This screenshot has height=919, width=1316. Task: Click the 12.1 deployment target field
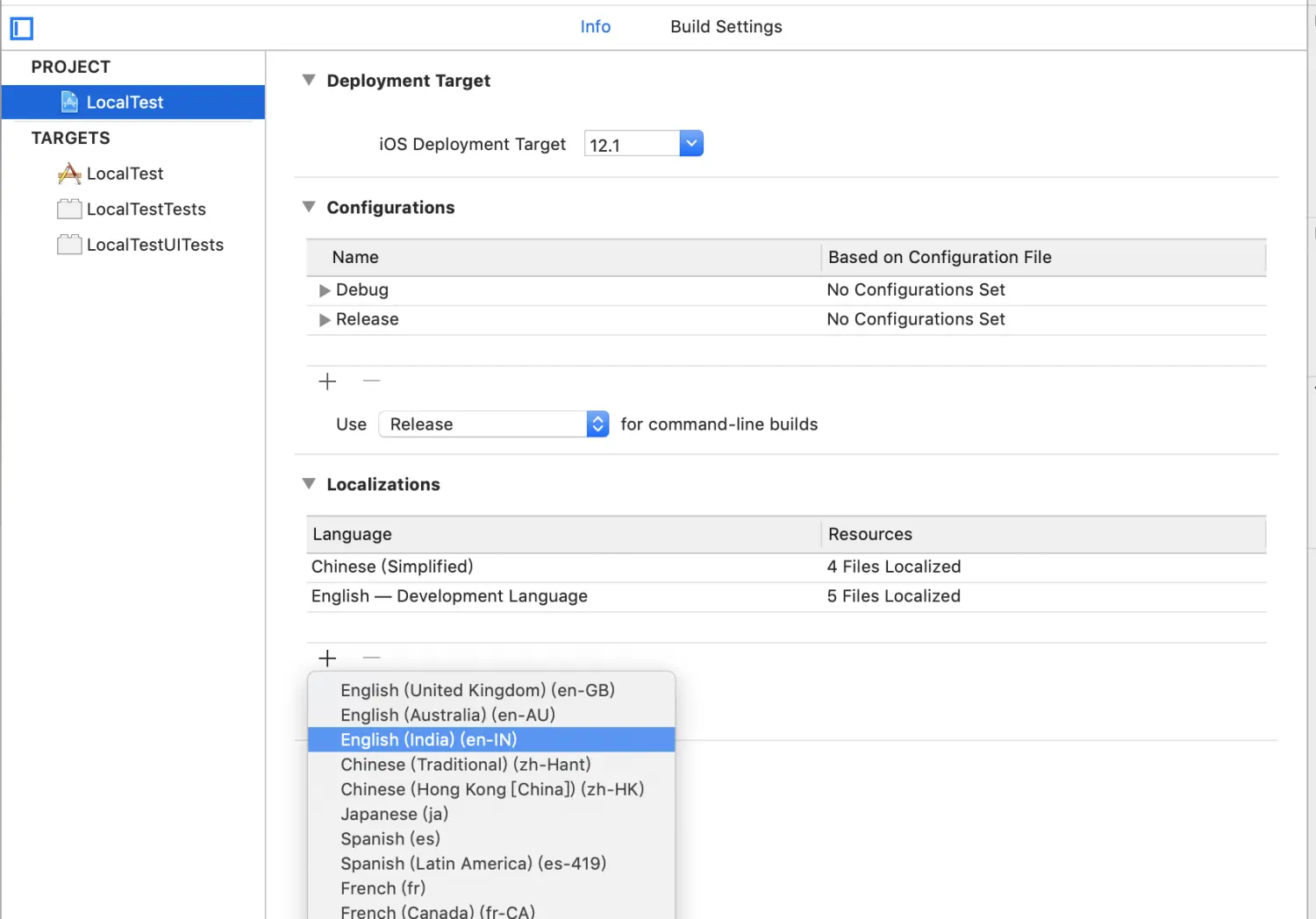click(x=632, y=144)
